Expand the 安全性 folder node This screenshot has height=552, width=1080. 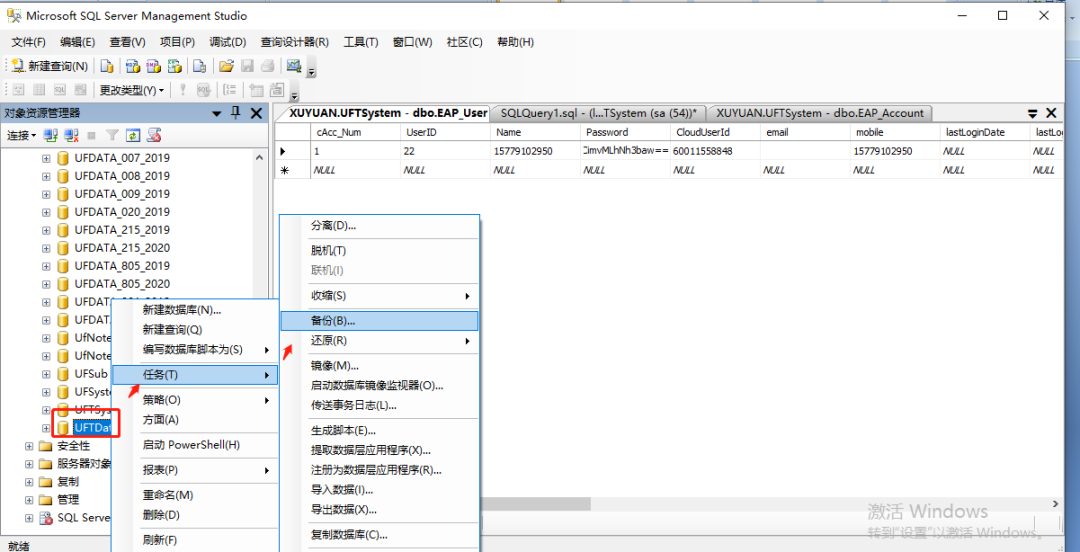click(x=29, y=446)
